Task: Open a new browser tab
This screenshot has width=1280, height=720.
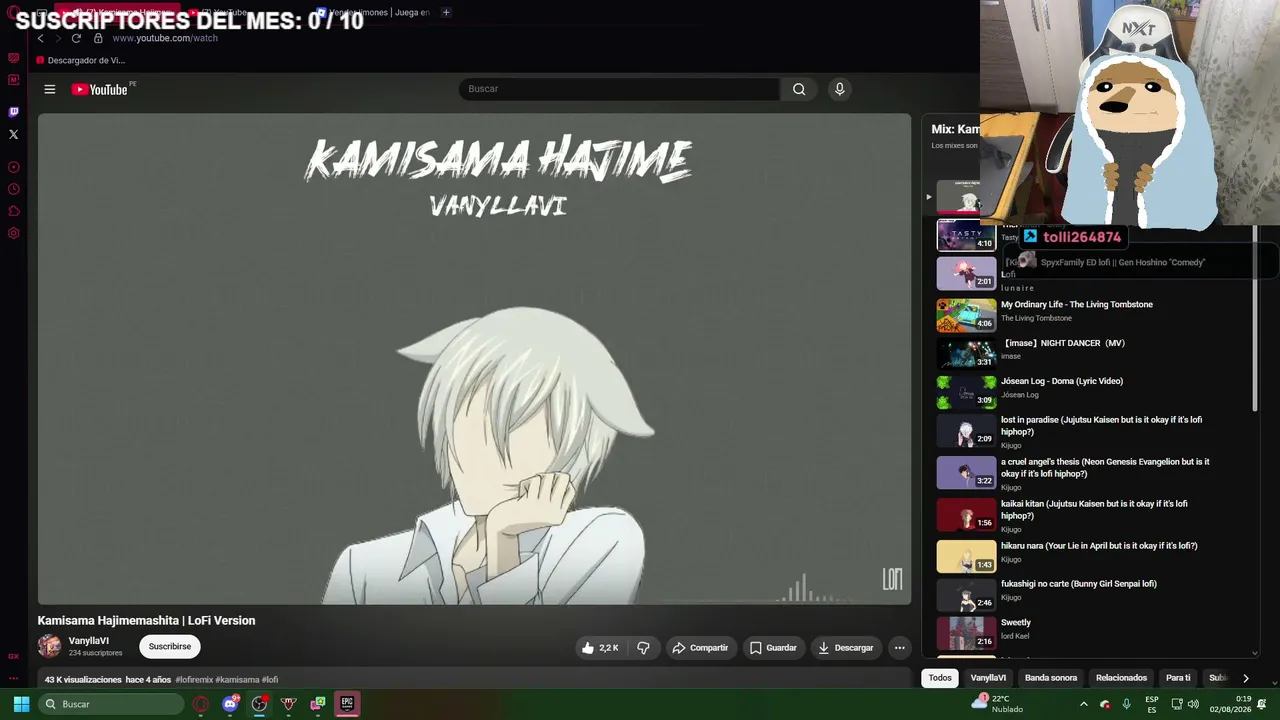Action: 446,12
